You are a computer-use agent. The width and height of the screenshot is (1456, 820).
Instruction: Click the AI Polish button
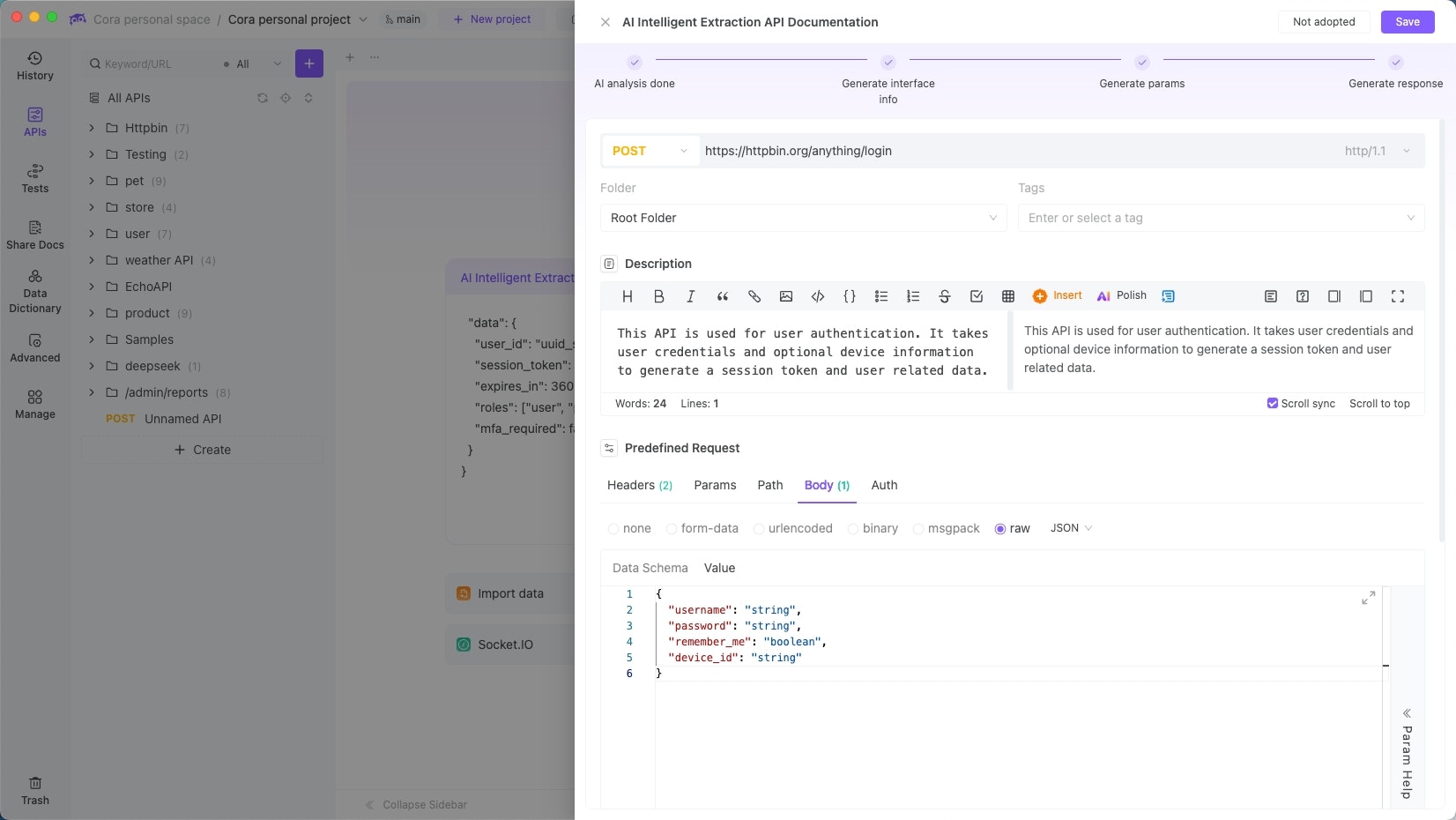1121,296
